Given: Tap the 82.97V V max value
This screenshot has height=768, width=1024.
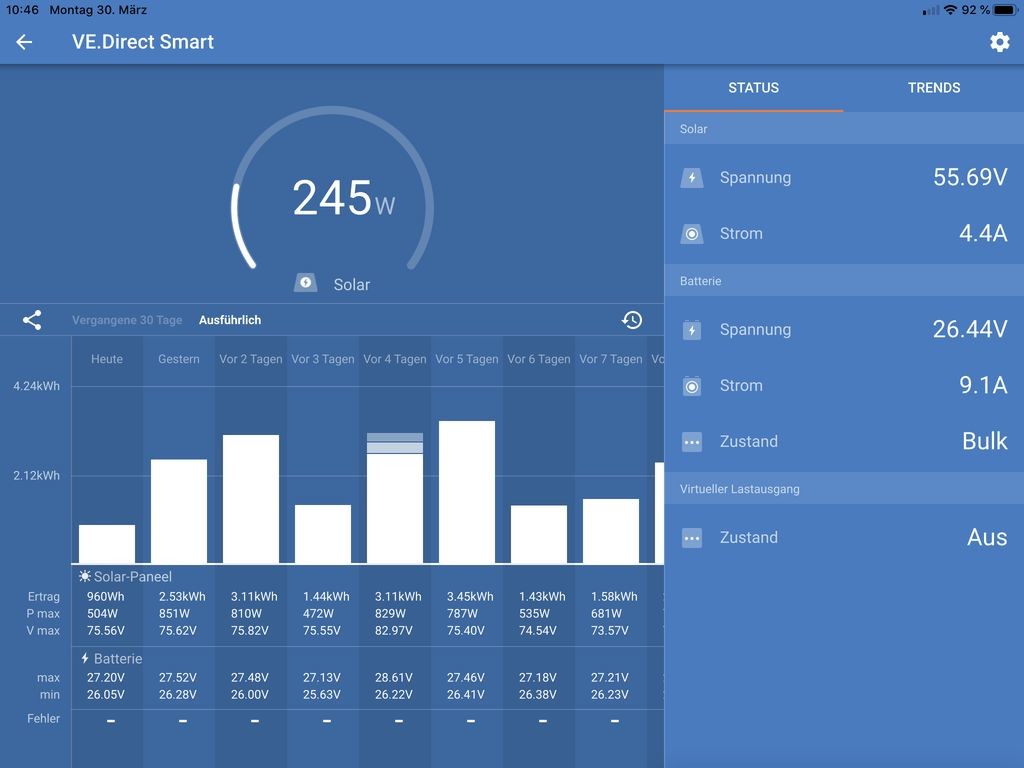Looking at the screenshot, I should [x=393, y=630].
